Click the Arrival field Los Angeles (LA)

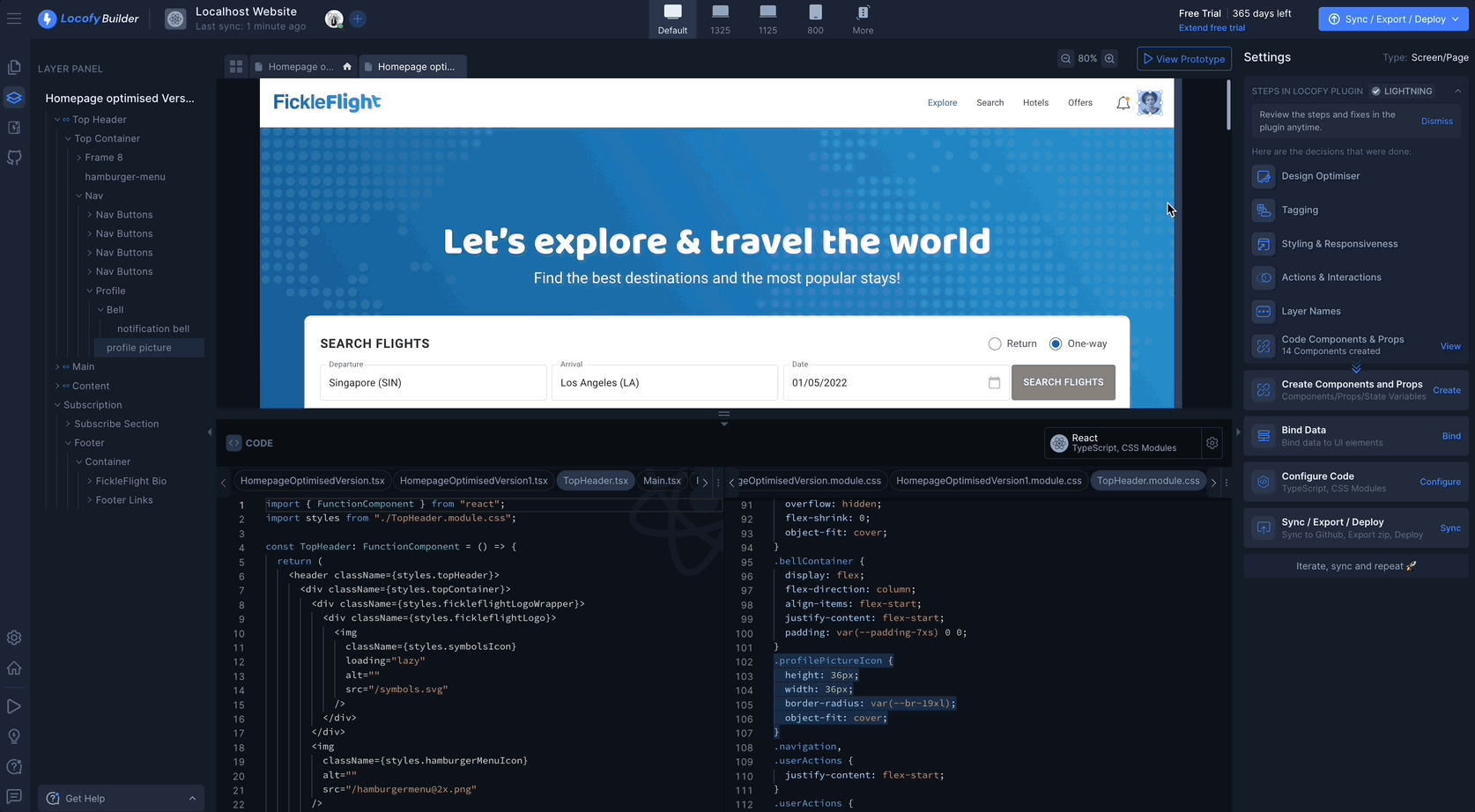coord(664,382)
